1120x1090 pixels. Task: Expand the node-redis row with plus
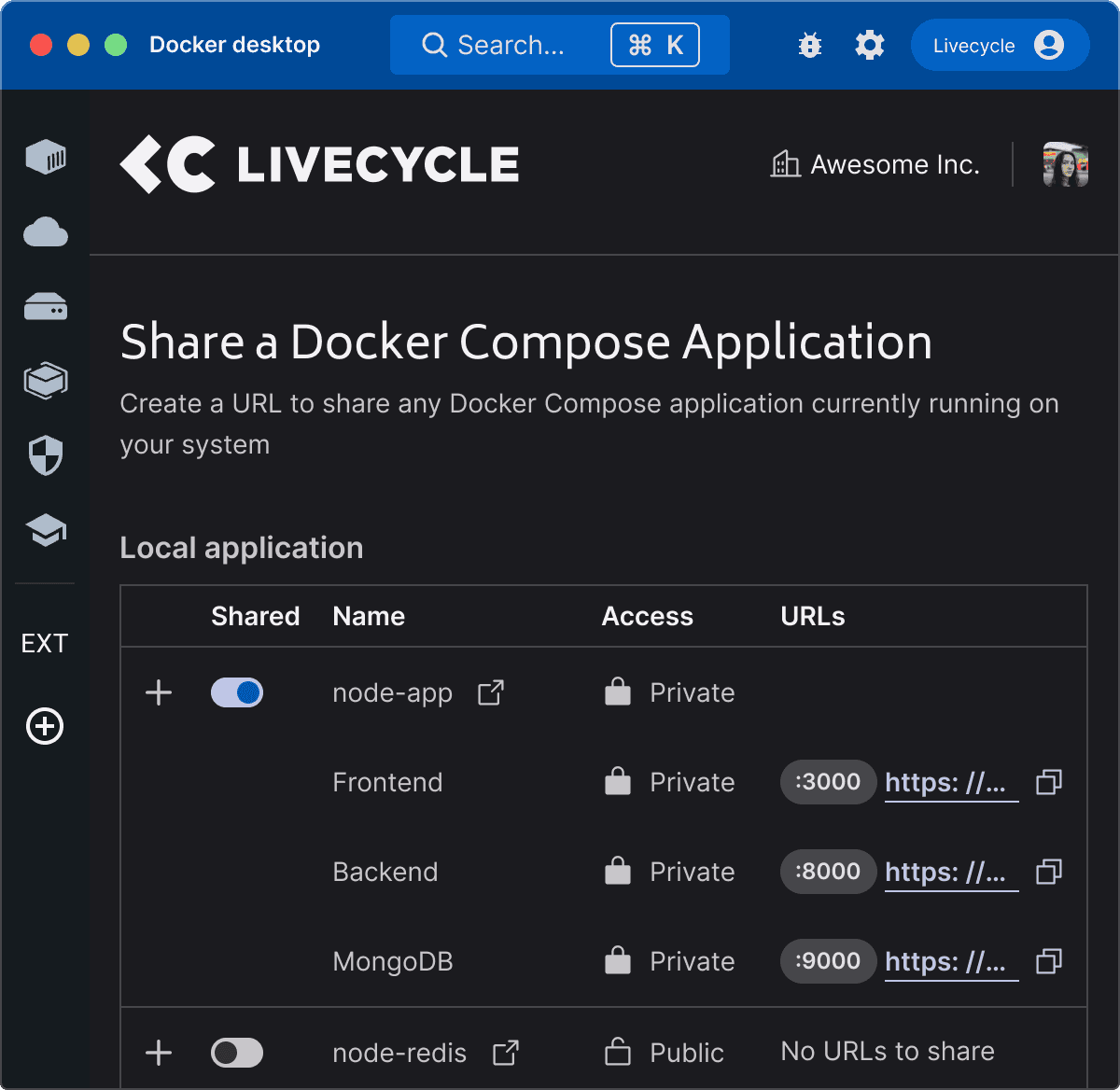click(x=159, y=1053)
